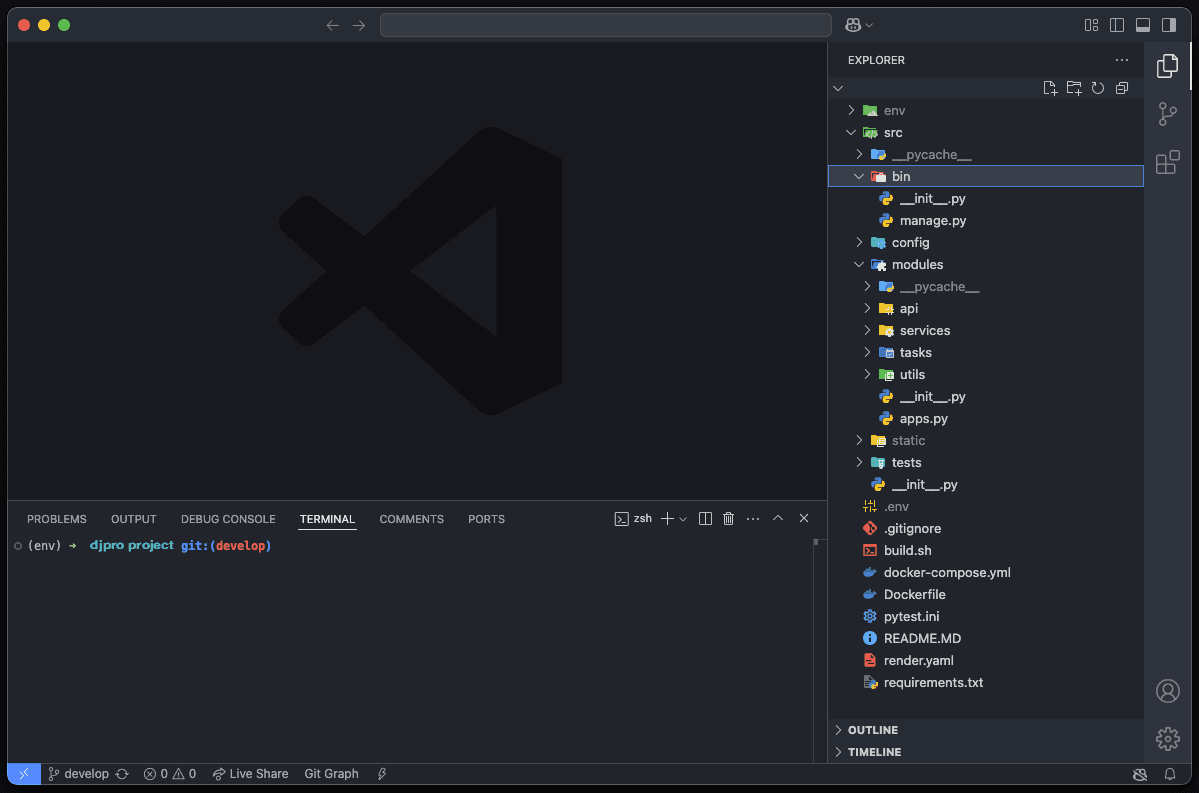Click the lightning bolt status bar icon

pos(382,774)
